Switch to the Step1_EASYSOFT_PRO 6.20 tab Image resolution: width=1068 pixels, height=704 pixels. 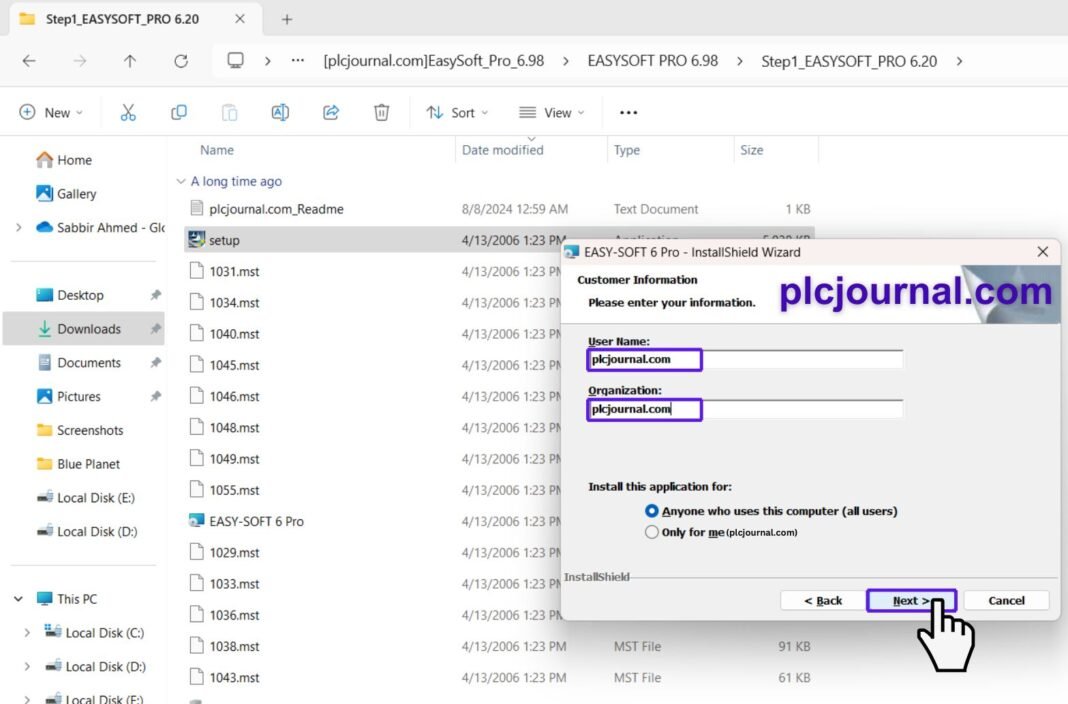point(120,18)
